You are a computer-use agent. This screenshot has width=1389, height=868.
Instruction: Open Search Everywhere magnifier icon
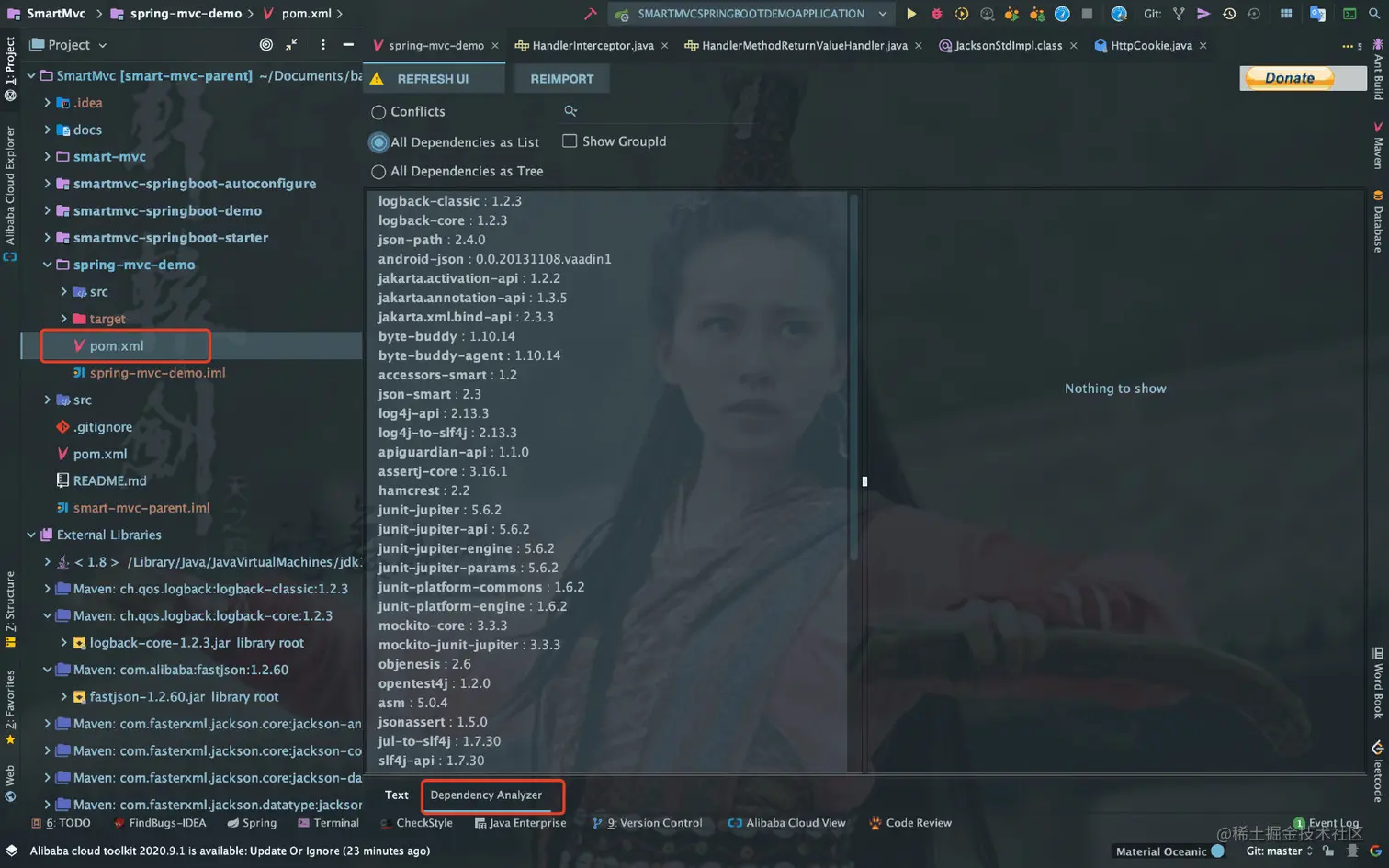1374,14
